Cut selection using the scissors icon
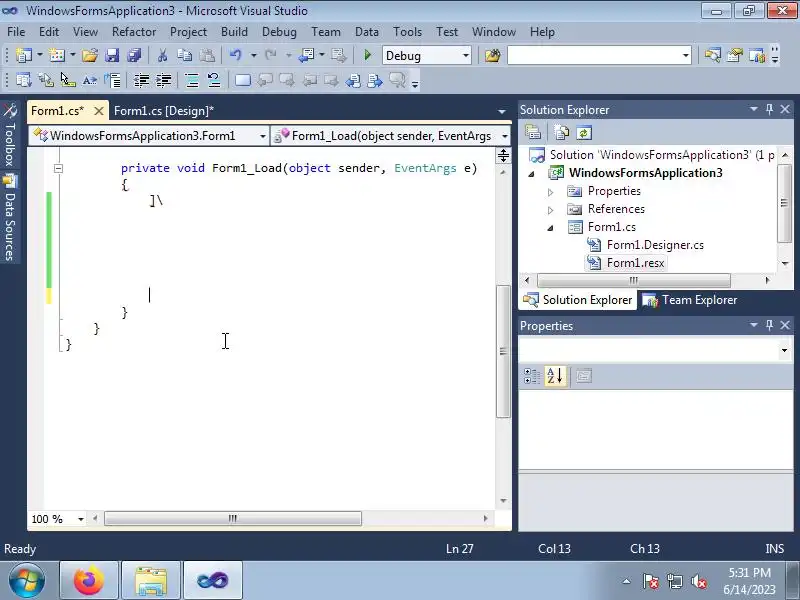 [x=162, y=55]
